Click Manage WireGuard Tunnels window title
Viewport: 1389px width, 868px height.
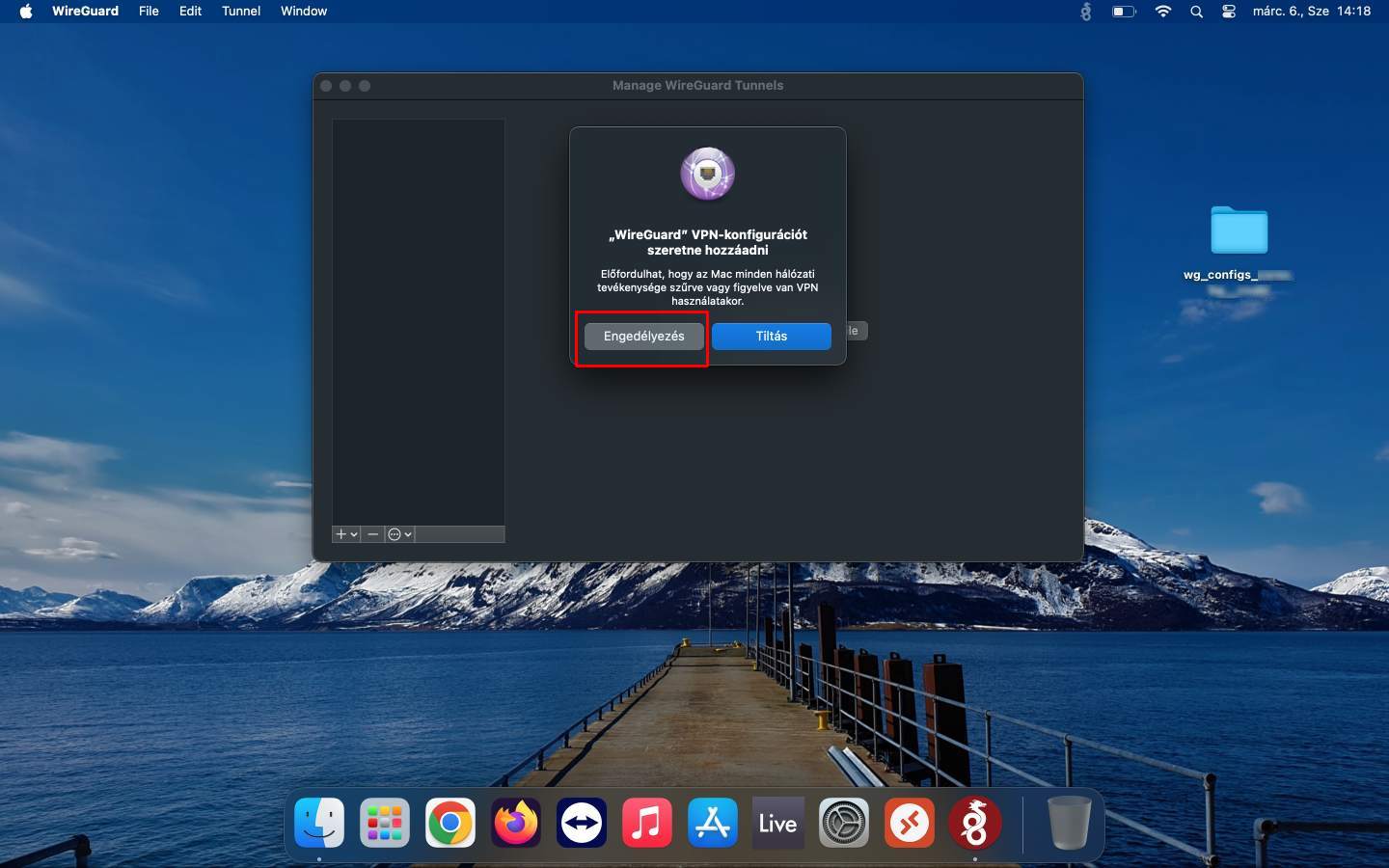[x=697, y=85]
